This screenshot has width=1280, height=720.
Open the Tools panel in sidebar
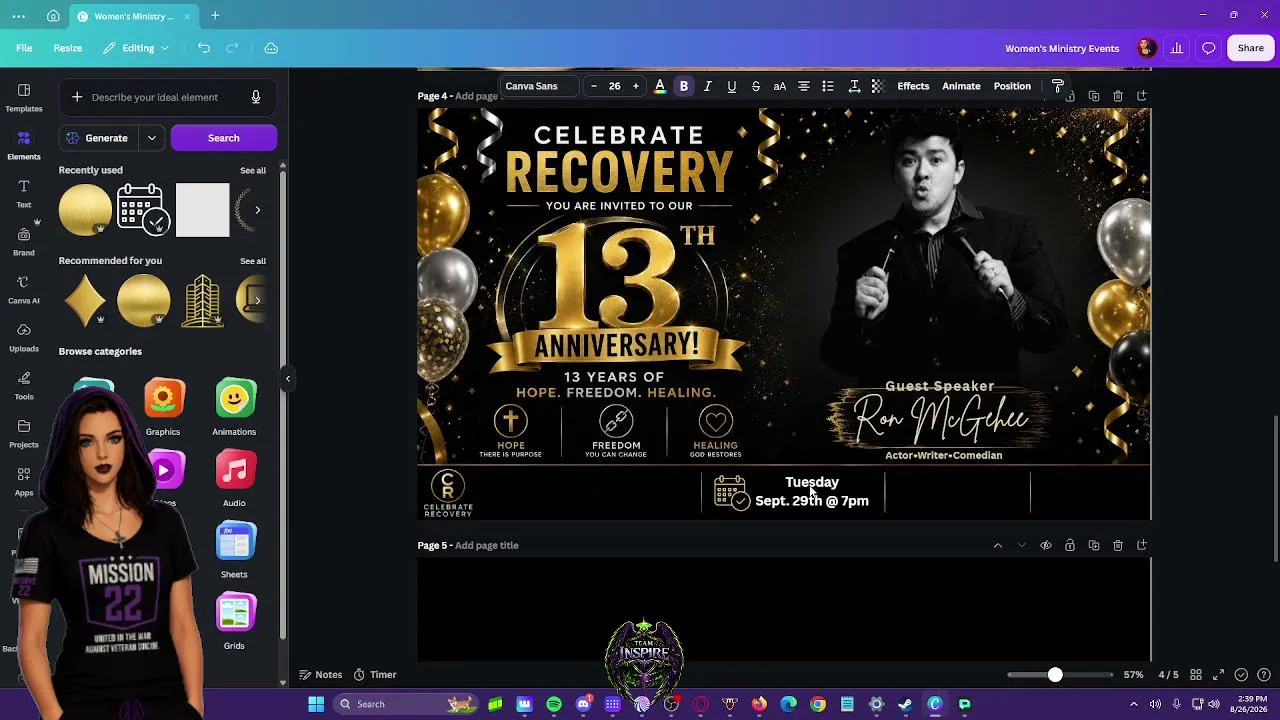[x=24, y=385]
